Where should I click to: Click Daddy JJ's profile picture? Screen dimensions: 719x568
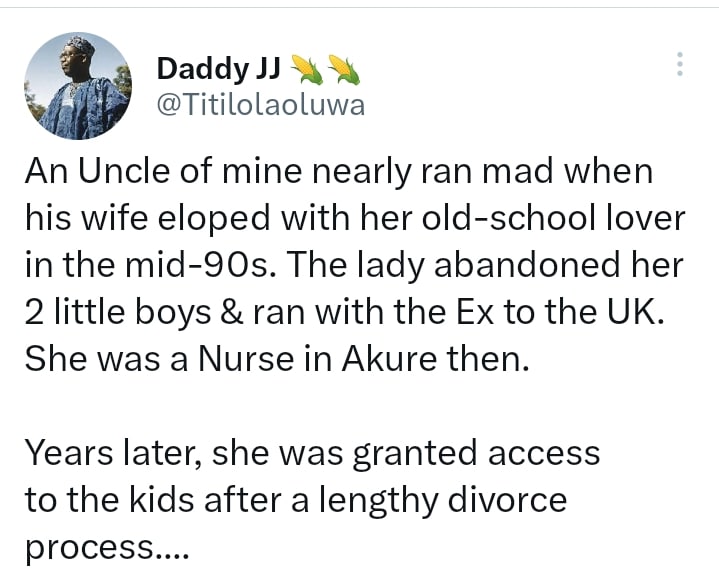(78, 86)
